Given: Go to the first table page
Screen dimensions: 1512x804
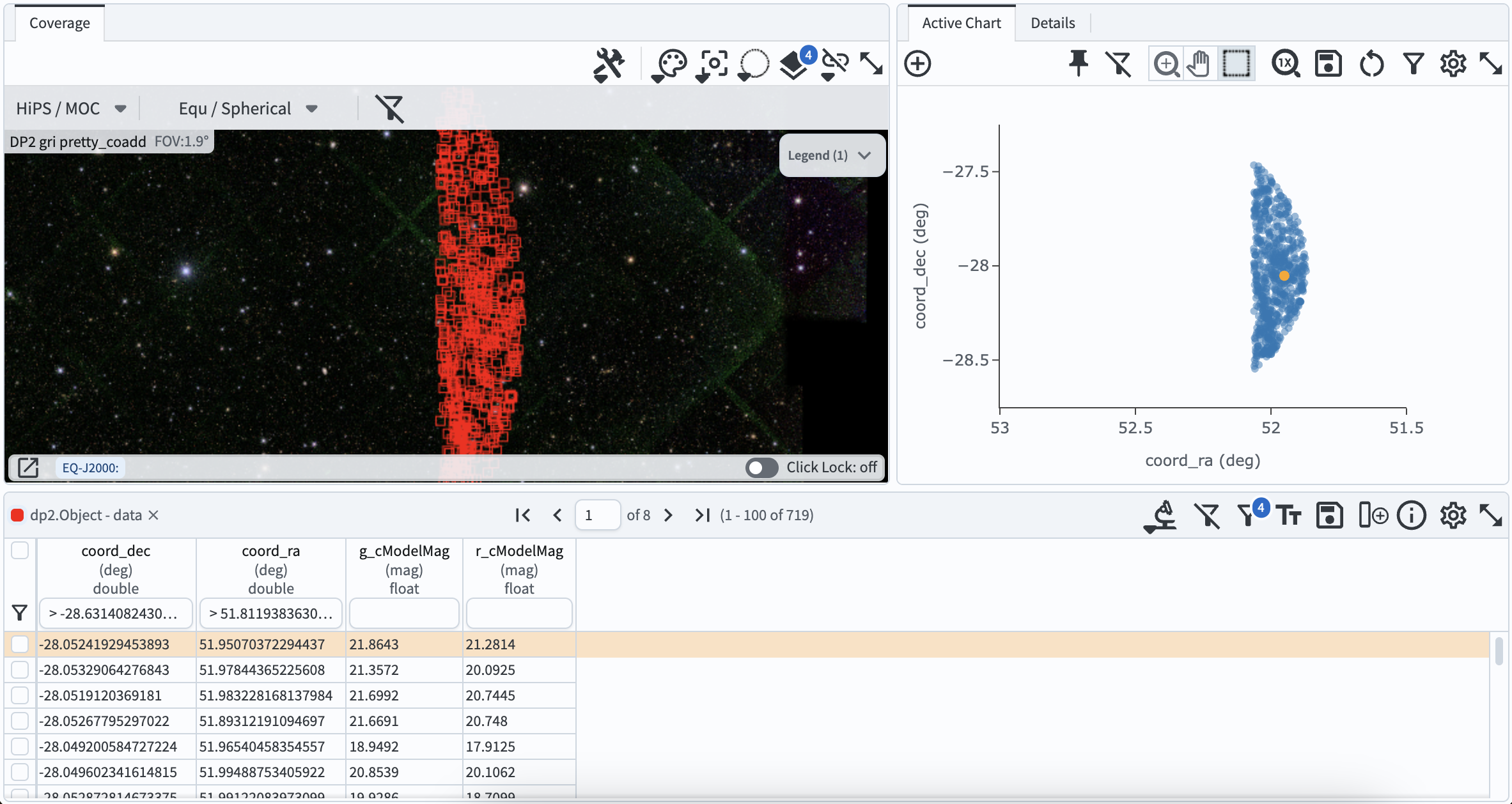Looking at the screenshot, I should [x=523, y=515].
